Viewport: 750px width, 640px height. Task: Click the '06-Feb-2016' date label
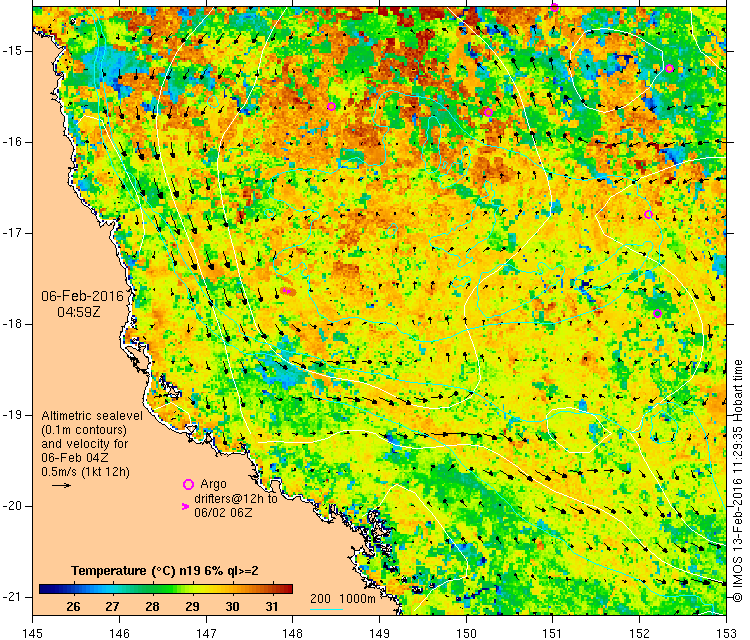[x=82, y=296]
